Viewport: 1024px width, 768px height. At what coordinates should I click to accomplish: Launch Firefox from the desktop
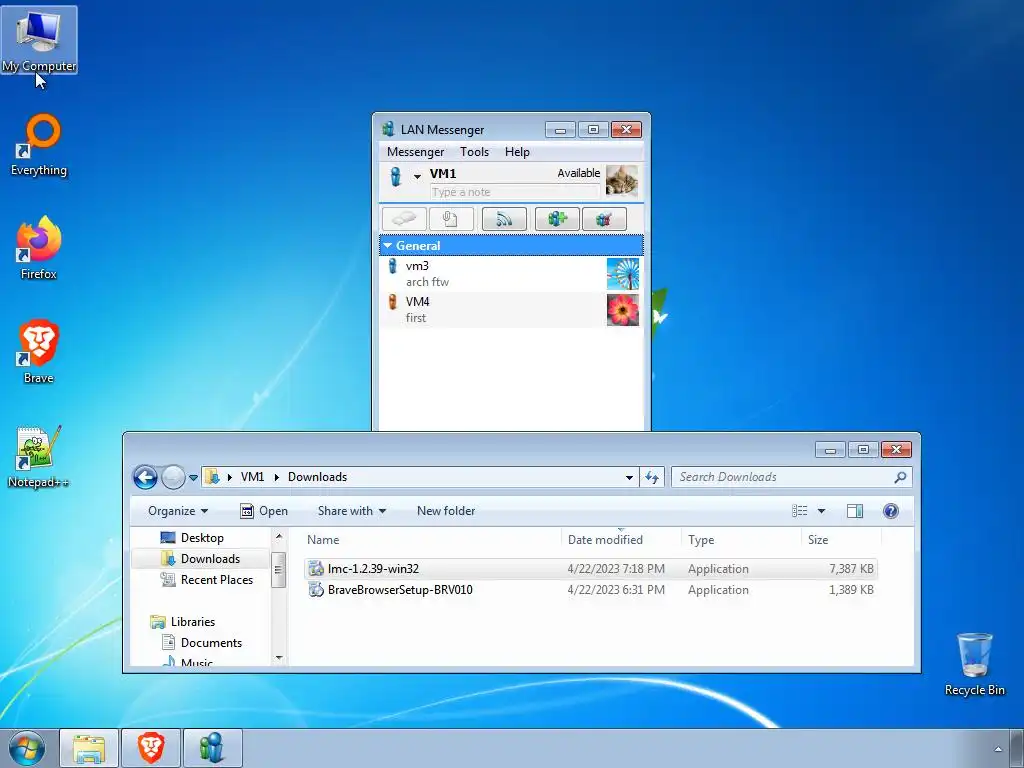point(39,248)
